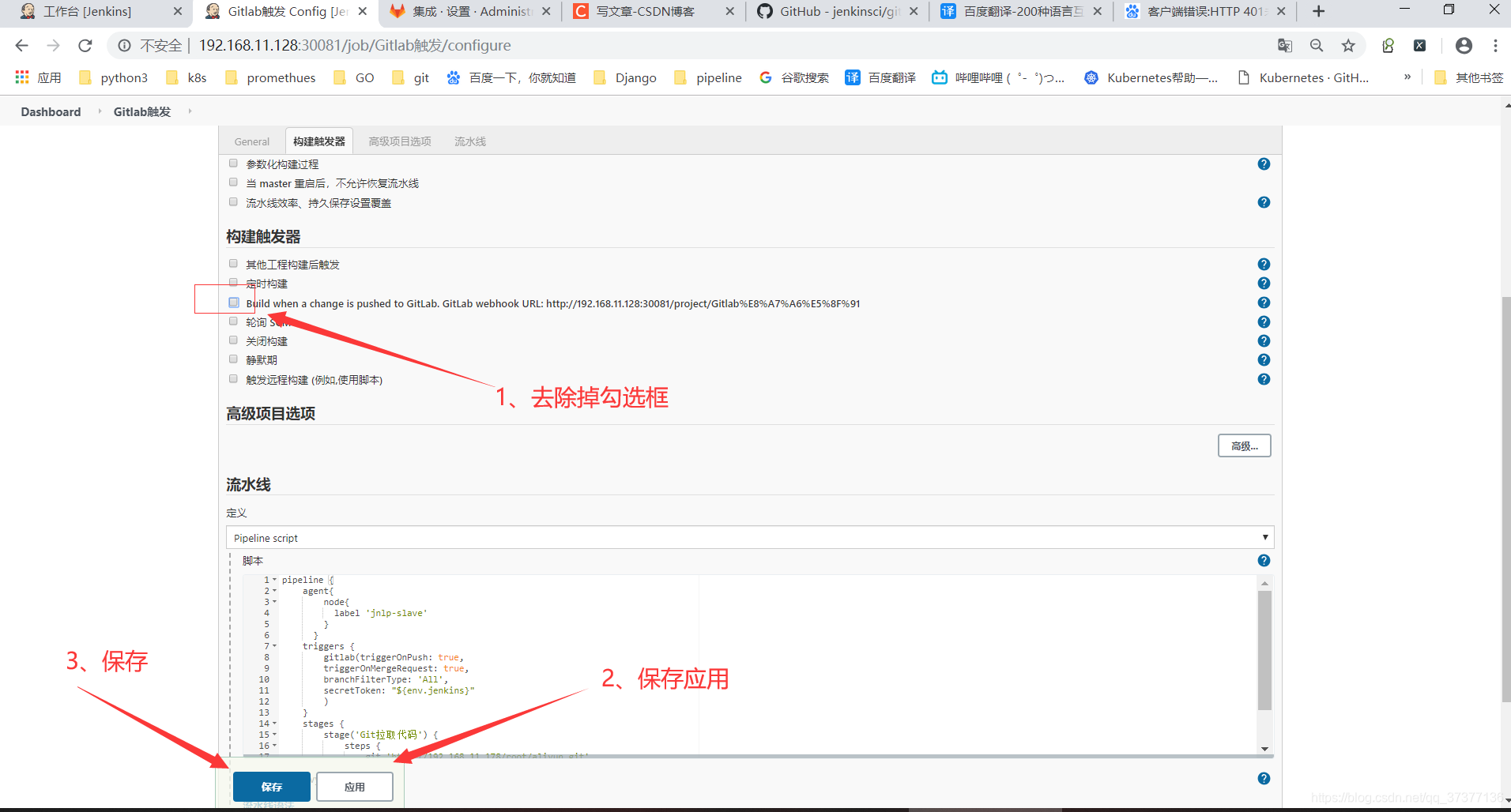The width and height of the screenshot is (1511, 812).
Task: Enable 触发远程构建 checkbox
Action: [x=233, y=379]
